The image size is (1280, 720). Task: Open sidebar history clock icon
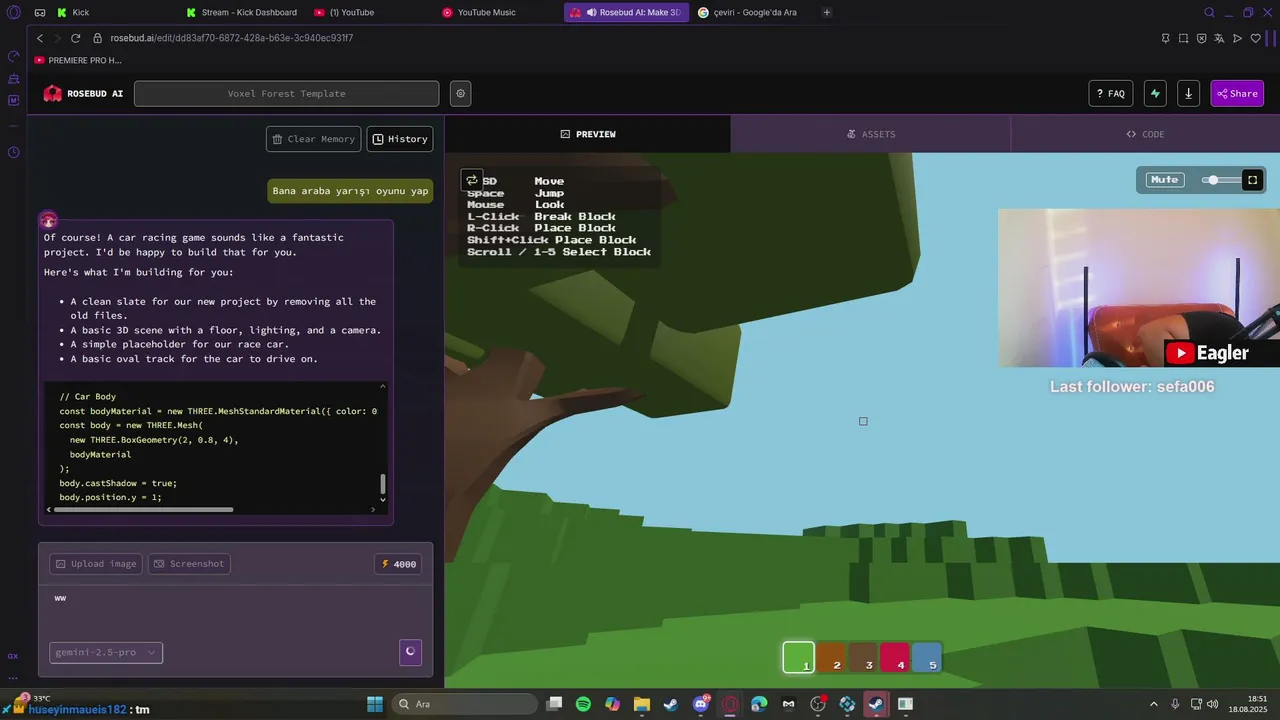pyautogui.click(x=14, y=152)
